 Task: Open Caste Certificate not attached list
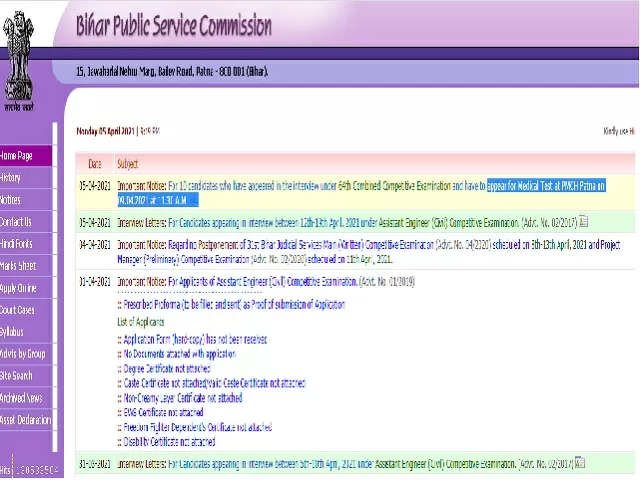(214, 383)
